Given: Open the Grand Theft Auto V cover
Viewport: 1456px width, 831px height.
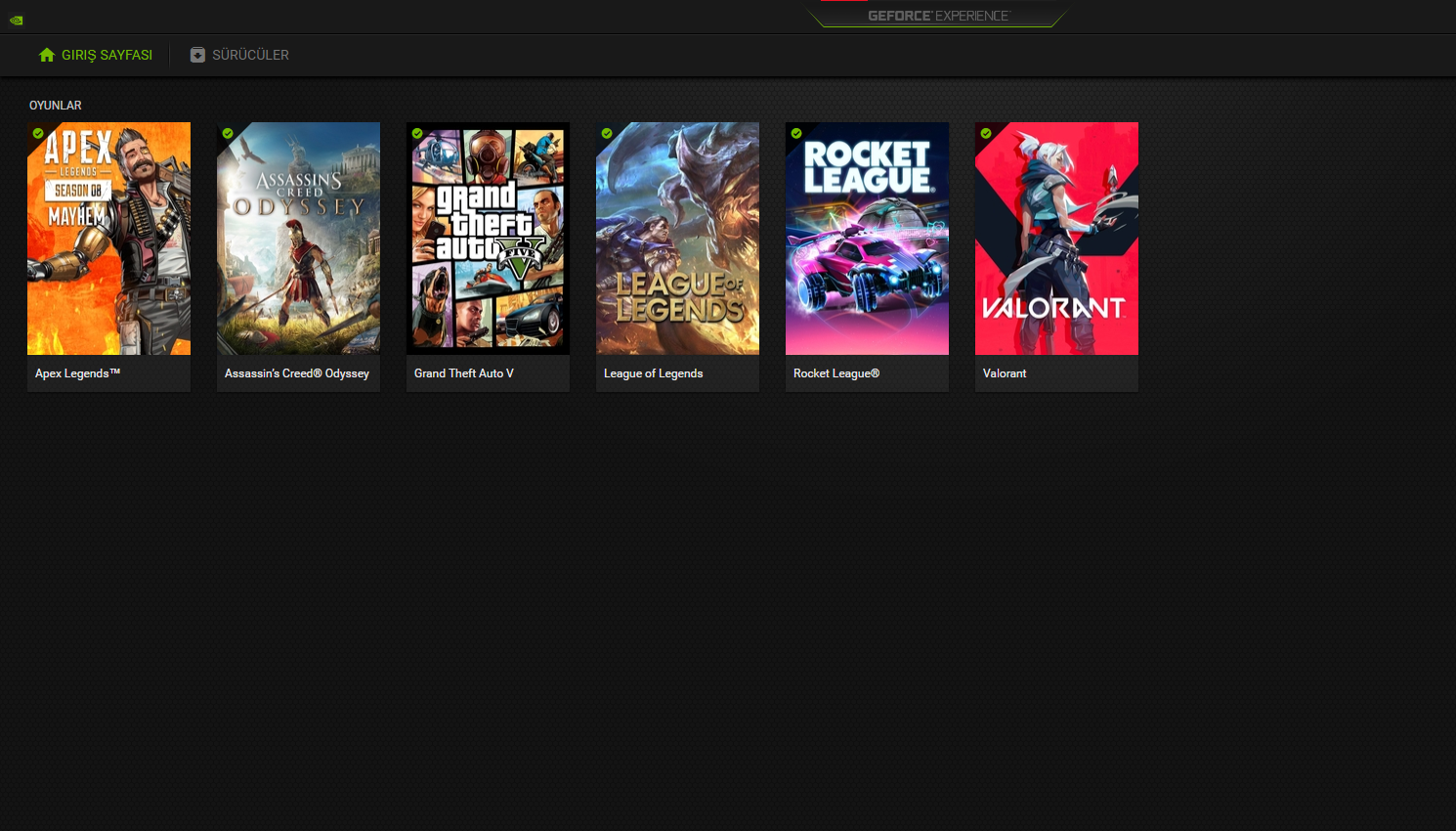Looking at the screenshot, I should tap(488, 239).
